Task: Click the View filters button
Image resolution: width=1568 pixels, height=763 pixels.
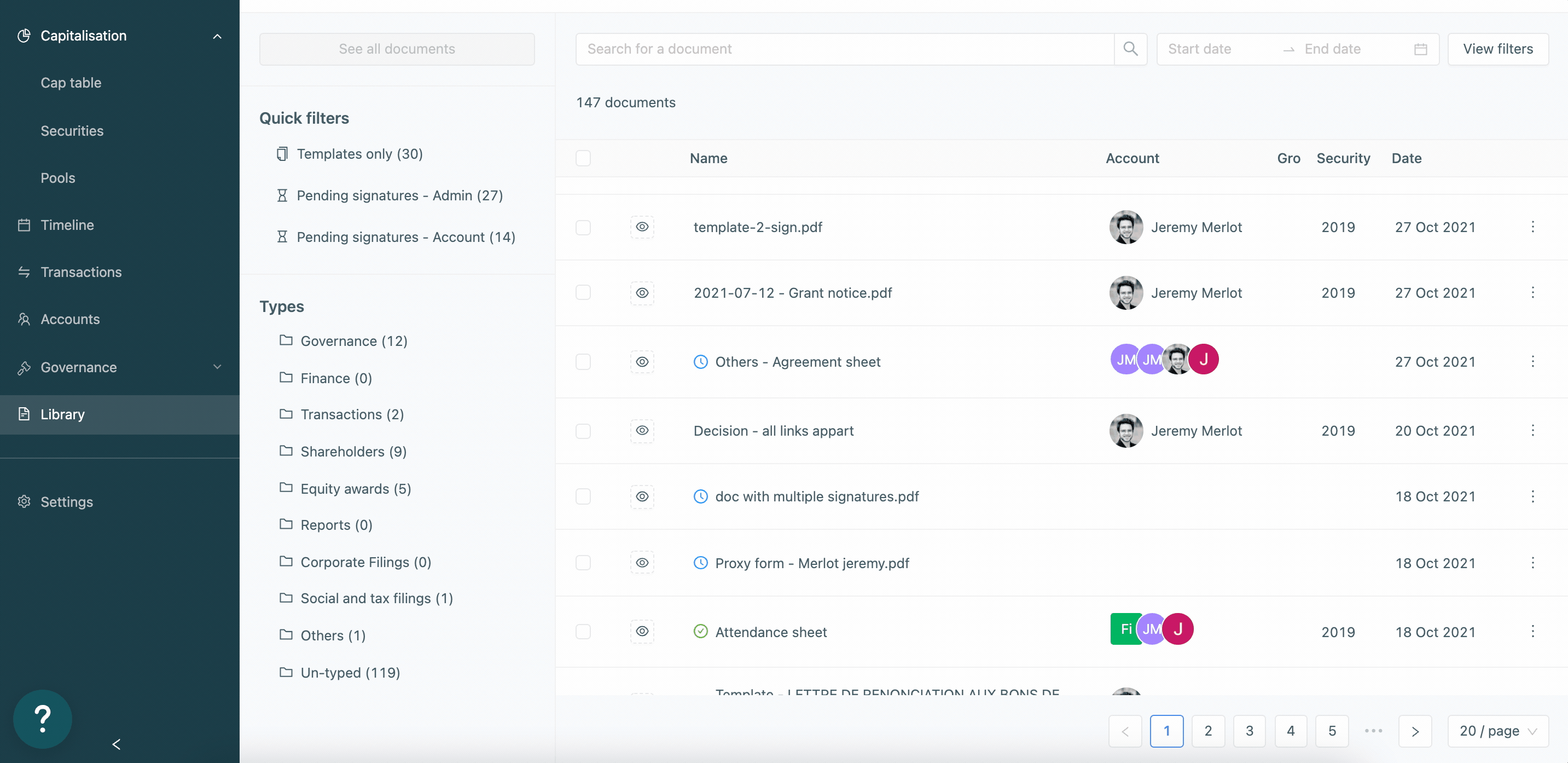Action: pyautogui.click(x=1497, y=49)
